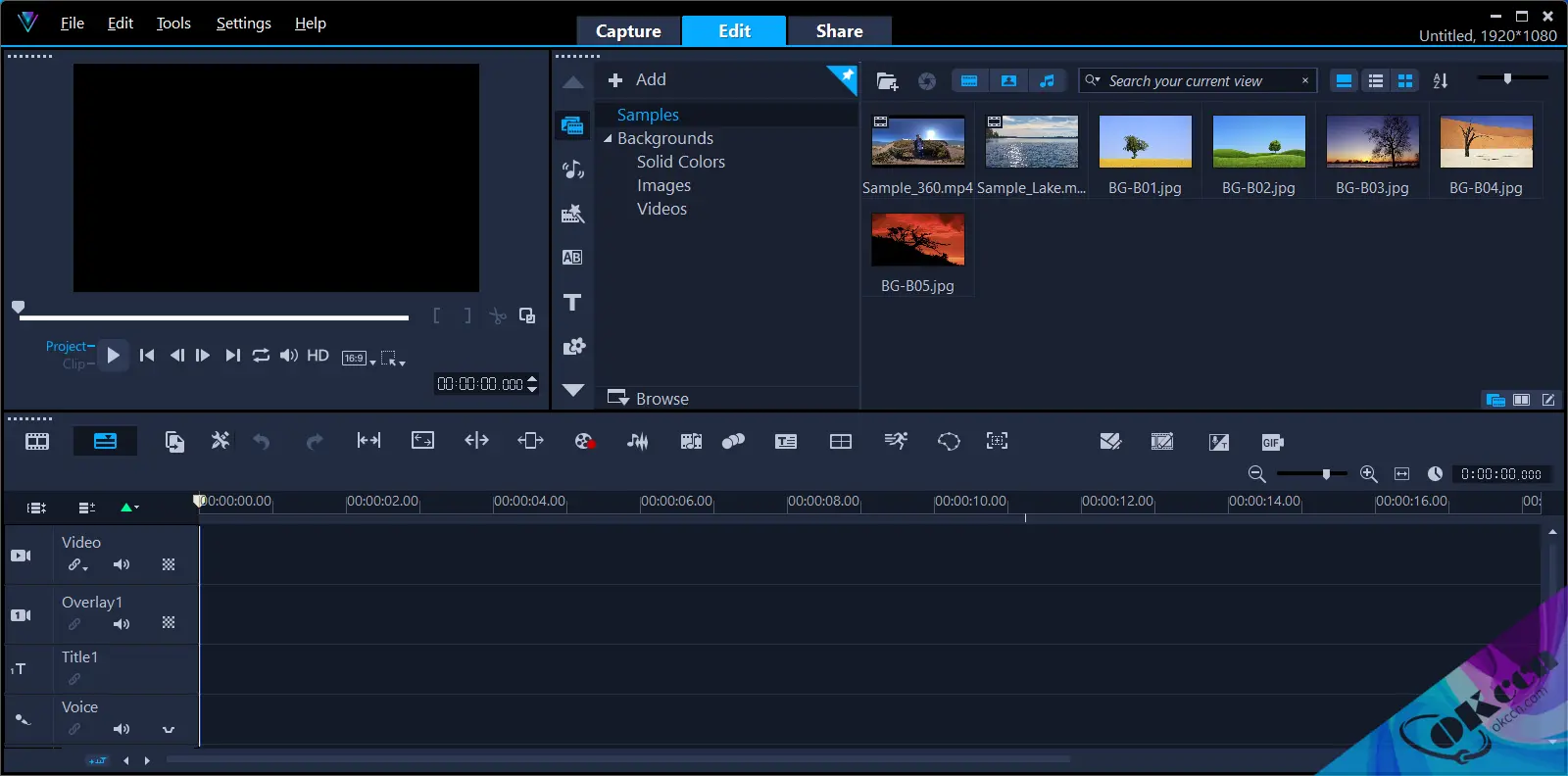Switch to the Capture tab
This screenshot has height=776, width=1568.
tap(628, 31)
